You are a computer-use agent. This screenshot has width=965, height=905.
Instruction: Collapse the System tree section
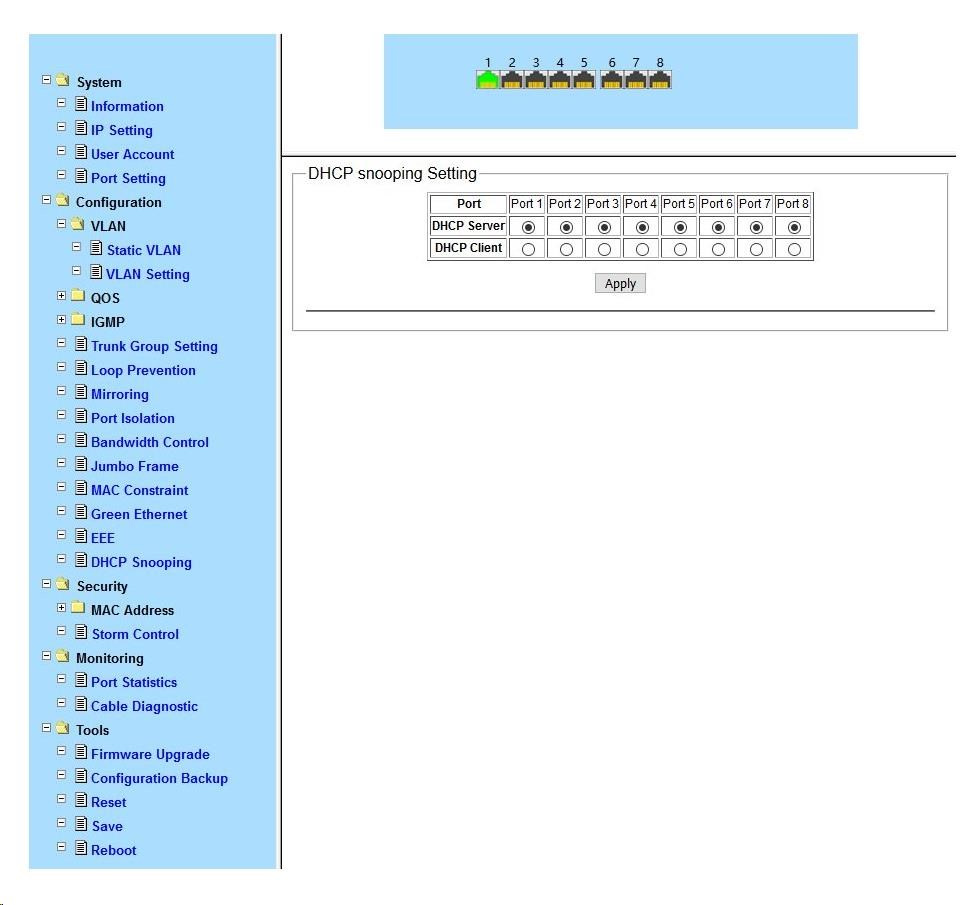pos(46,81)
